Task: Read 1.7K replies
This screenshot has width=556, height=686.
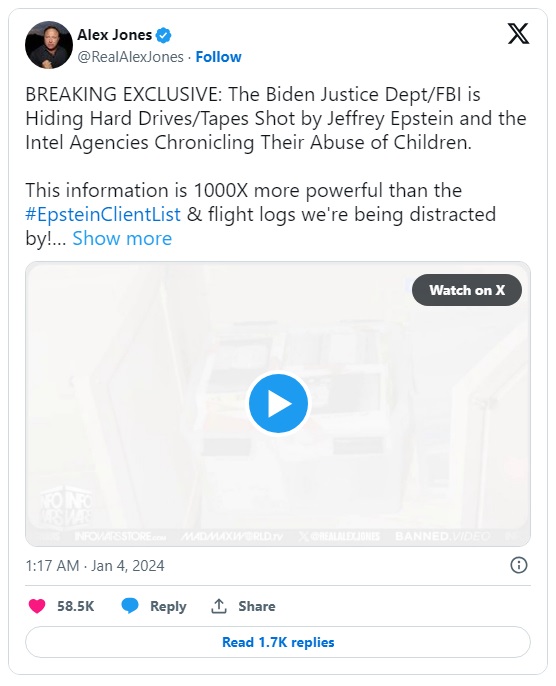Action: 278,642
